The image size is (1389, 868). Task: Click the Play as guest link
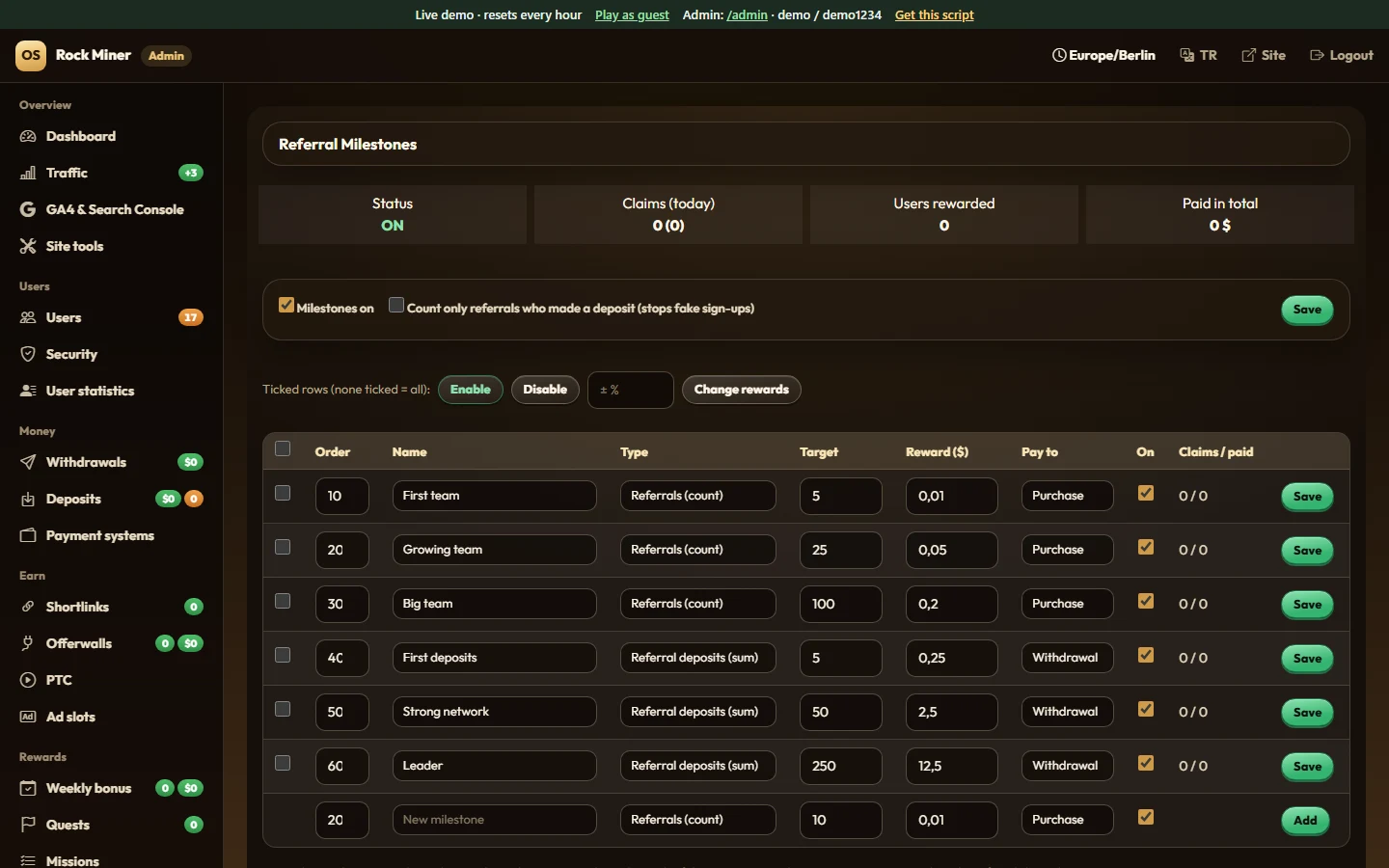632,14
